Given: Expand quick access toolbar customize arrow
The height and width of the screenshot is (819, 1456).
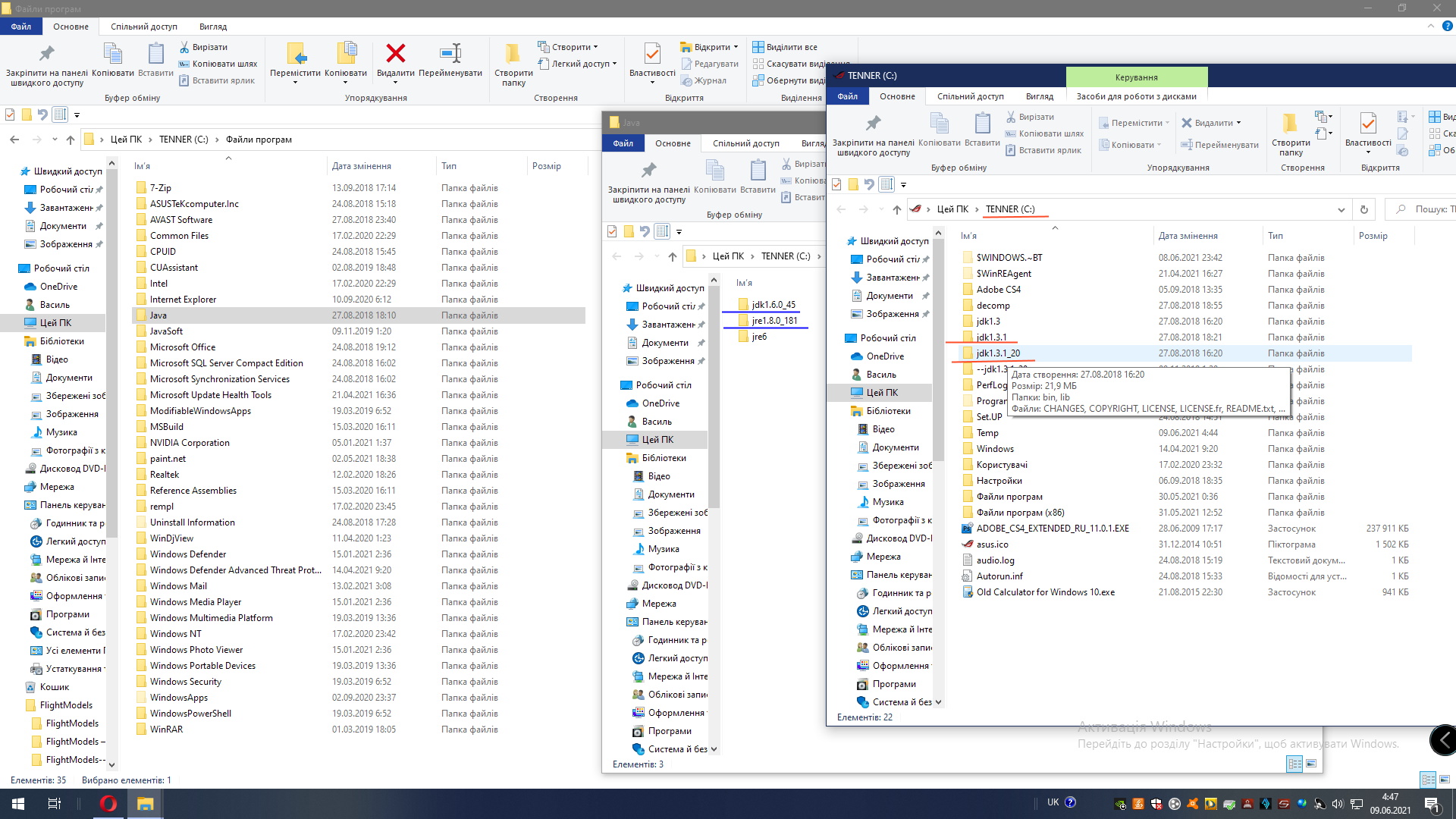Looking at the screenshot, I should point(77,115).
